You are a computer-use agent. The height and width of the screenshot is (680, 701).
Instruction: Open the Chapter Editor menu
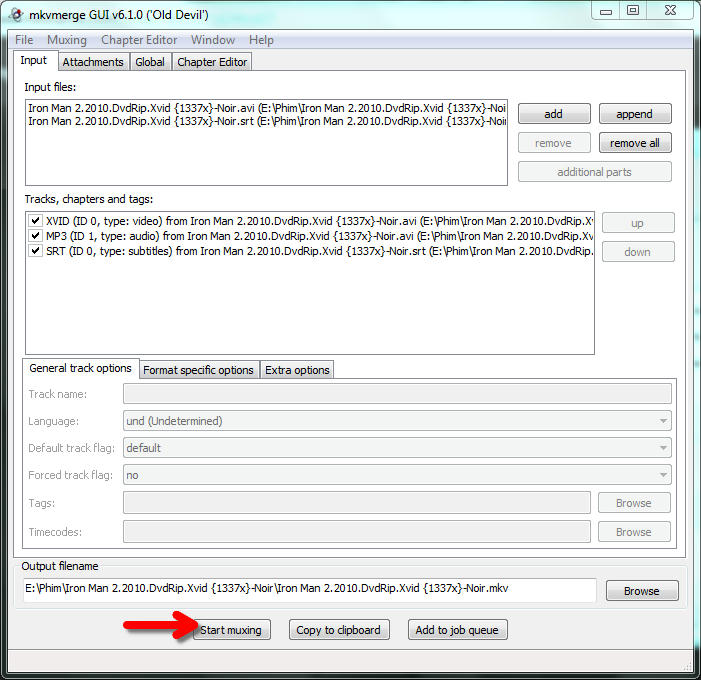tap(139, 40)
